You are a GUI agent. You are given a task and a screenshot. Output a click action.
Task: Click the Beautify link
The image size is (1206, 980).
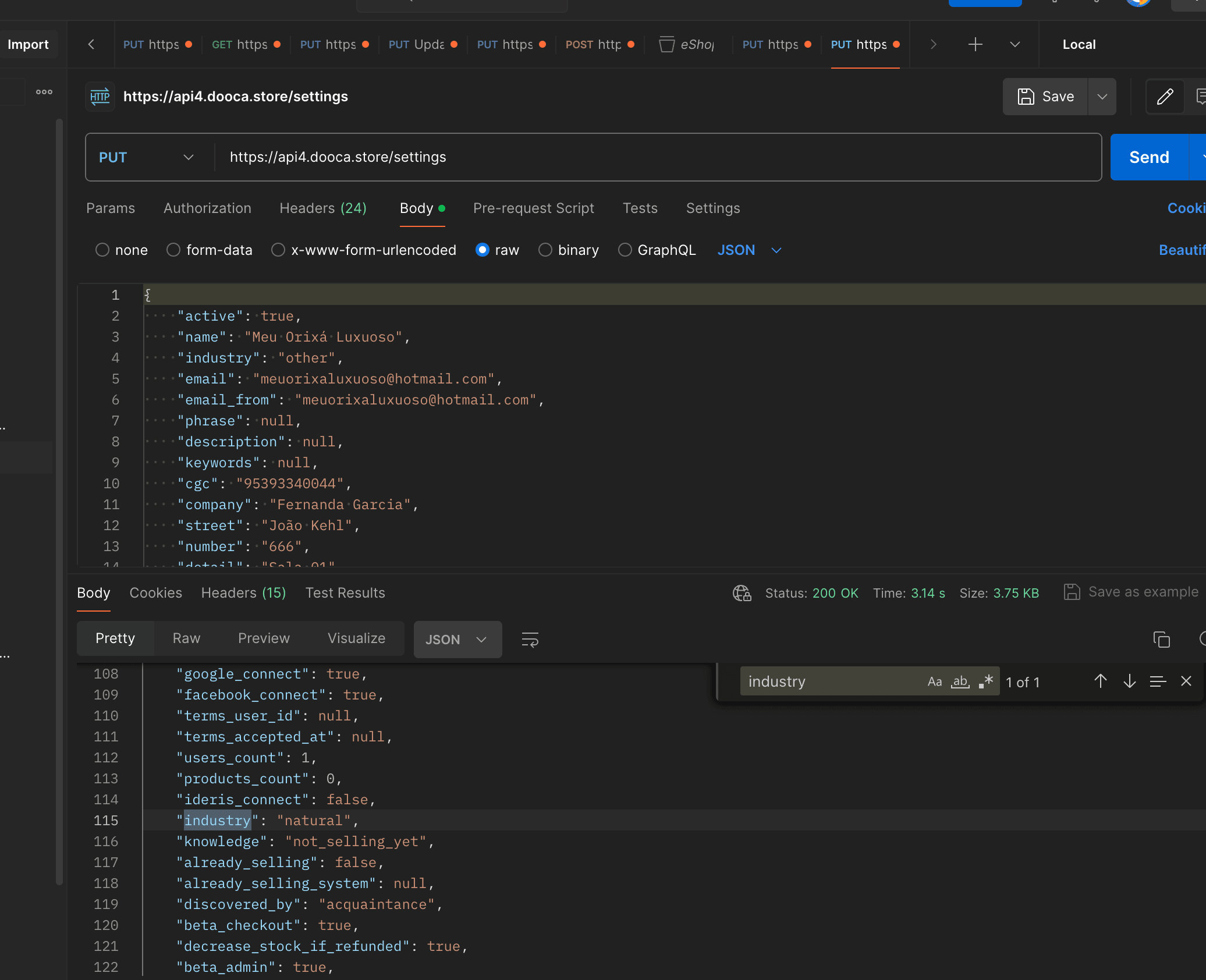(x=1182, y=250)
